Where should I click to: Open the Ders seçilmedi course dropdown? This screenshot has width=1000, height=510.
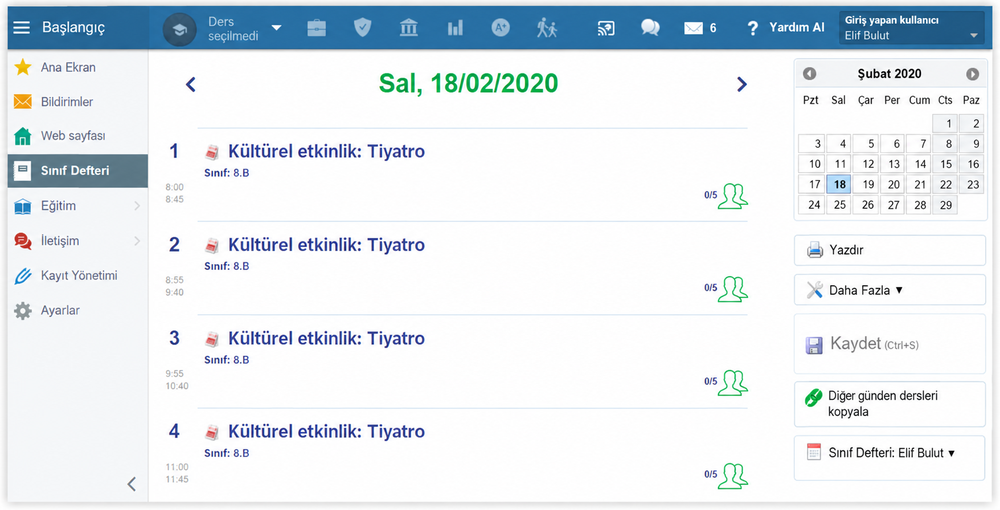click(245, 29)
